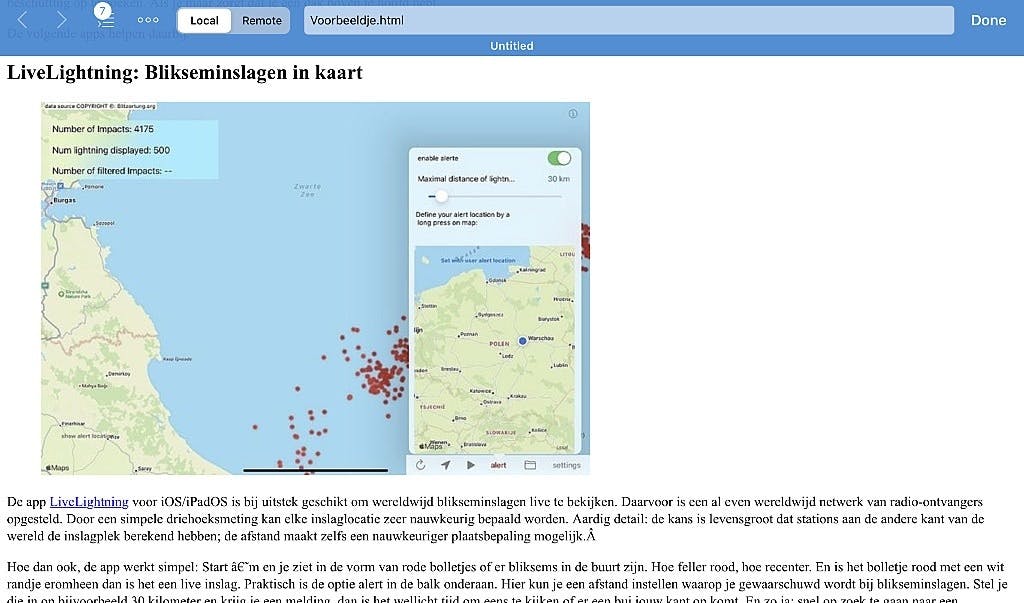Click the 'Number of Impacts: 4175' text

point(103,129)
